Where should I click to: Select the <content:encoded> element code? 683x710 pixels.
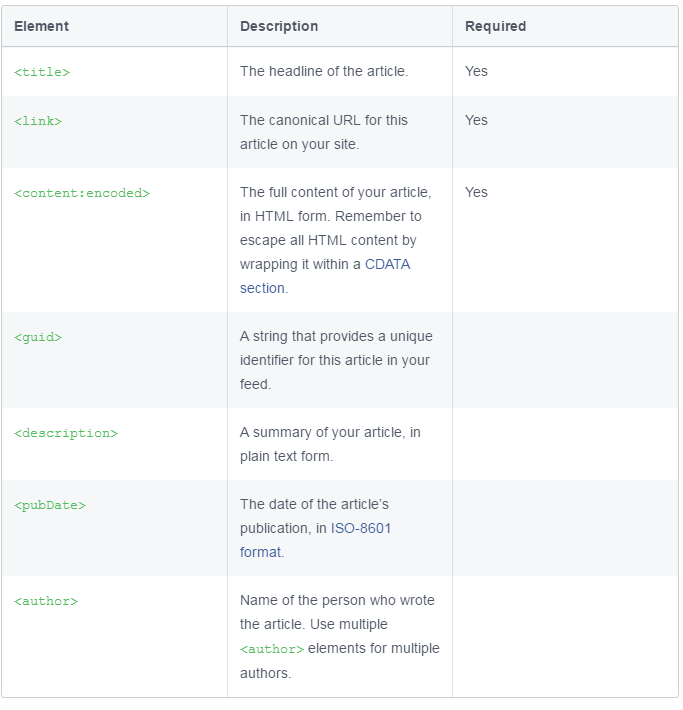point(82,193)
